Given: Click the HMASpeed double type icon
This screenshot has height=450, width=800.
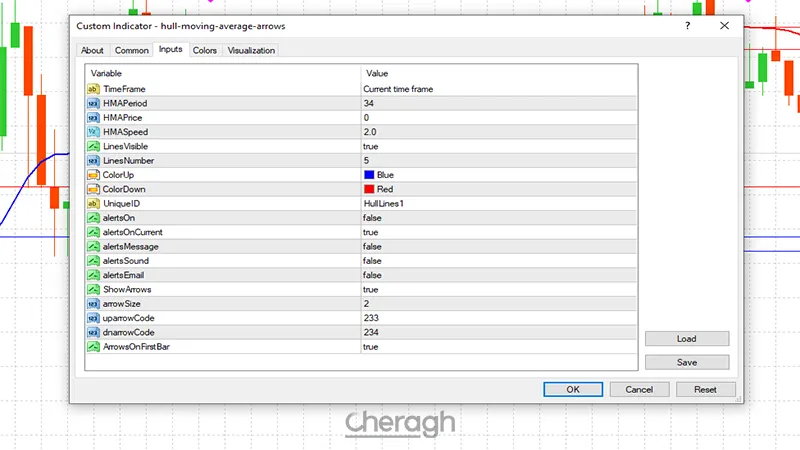Looking at the screenshot, I should pos(93,131).
